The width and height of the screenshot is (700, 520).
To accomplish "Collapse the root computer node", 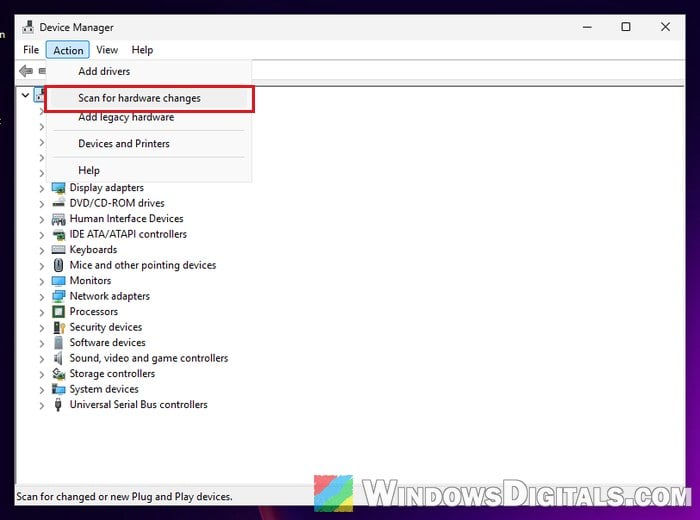I will click(25, 95).
